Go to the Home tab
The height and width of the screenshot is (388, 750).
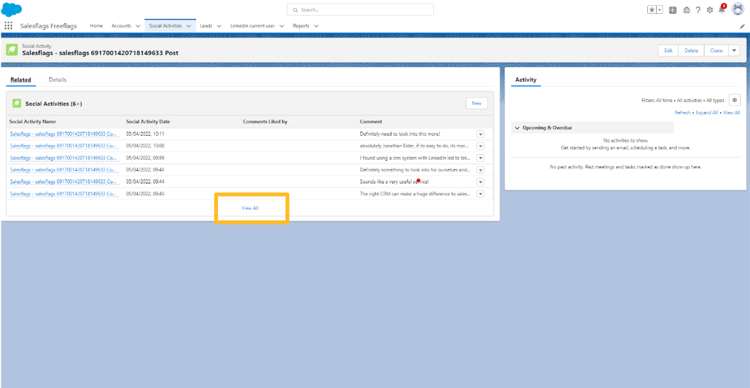(96, 26)
